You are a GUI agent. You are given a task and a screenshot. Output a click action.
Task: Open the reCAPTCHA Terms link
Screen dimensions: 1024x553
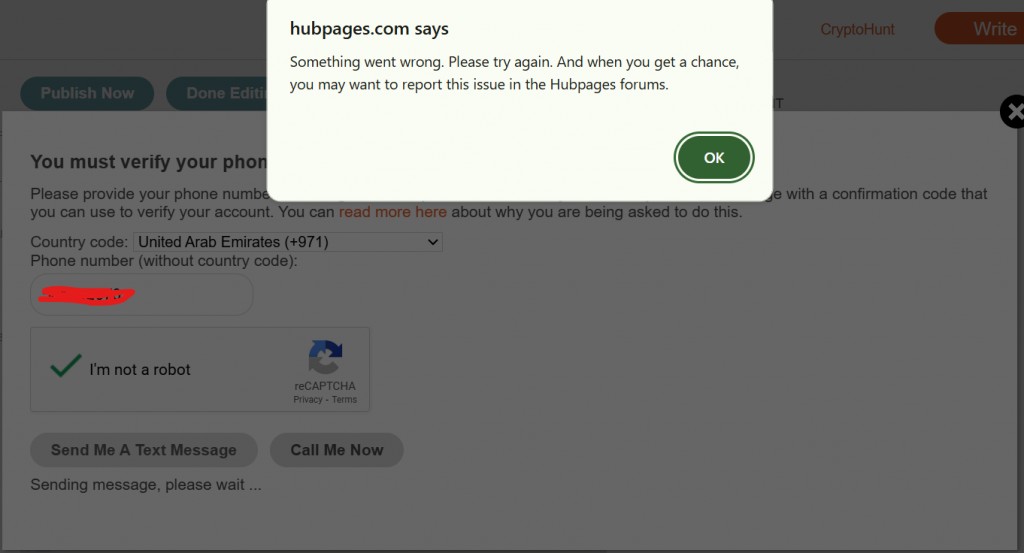(344, 400)
